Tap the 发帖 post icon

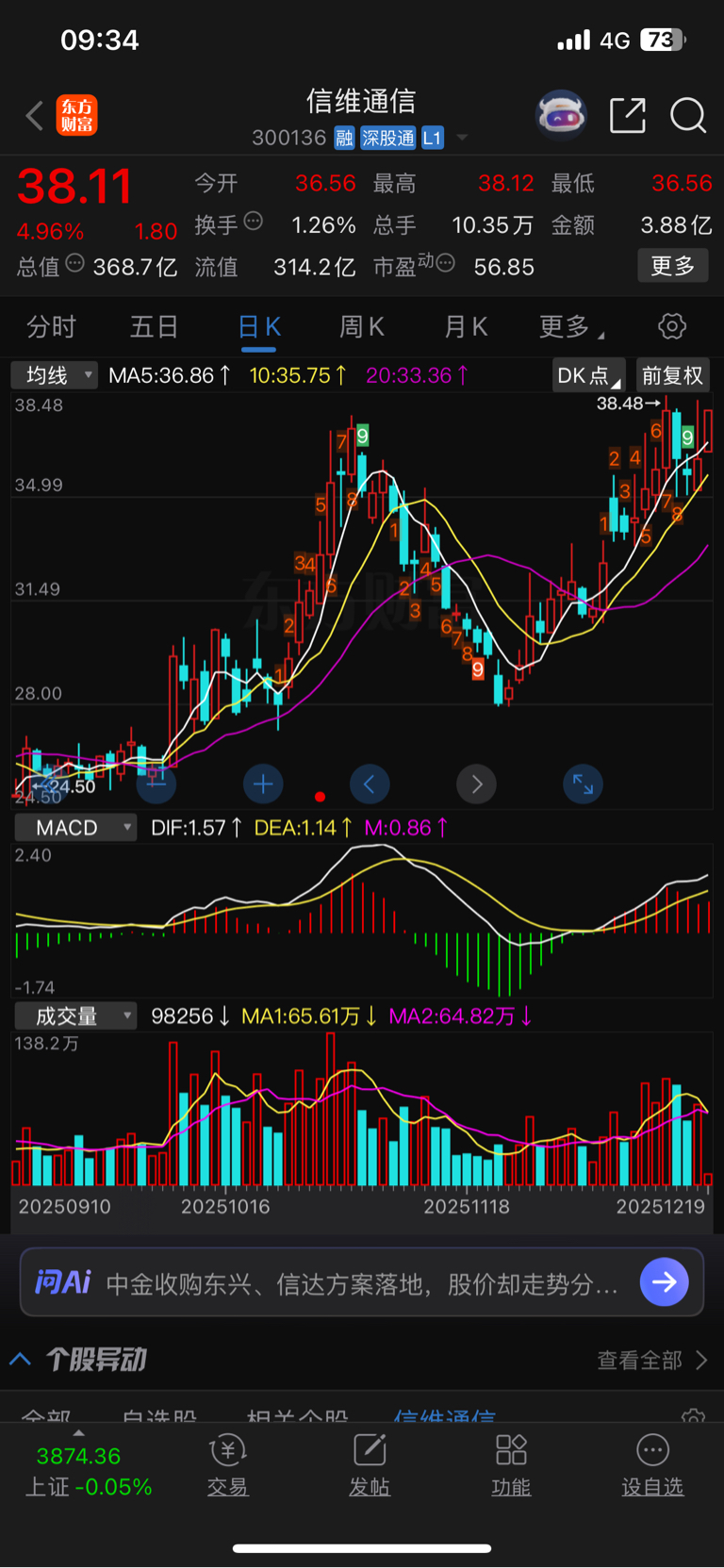point(370,1450)
